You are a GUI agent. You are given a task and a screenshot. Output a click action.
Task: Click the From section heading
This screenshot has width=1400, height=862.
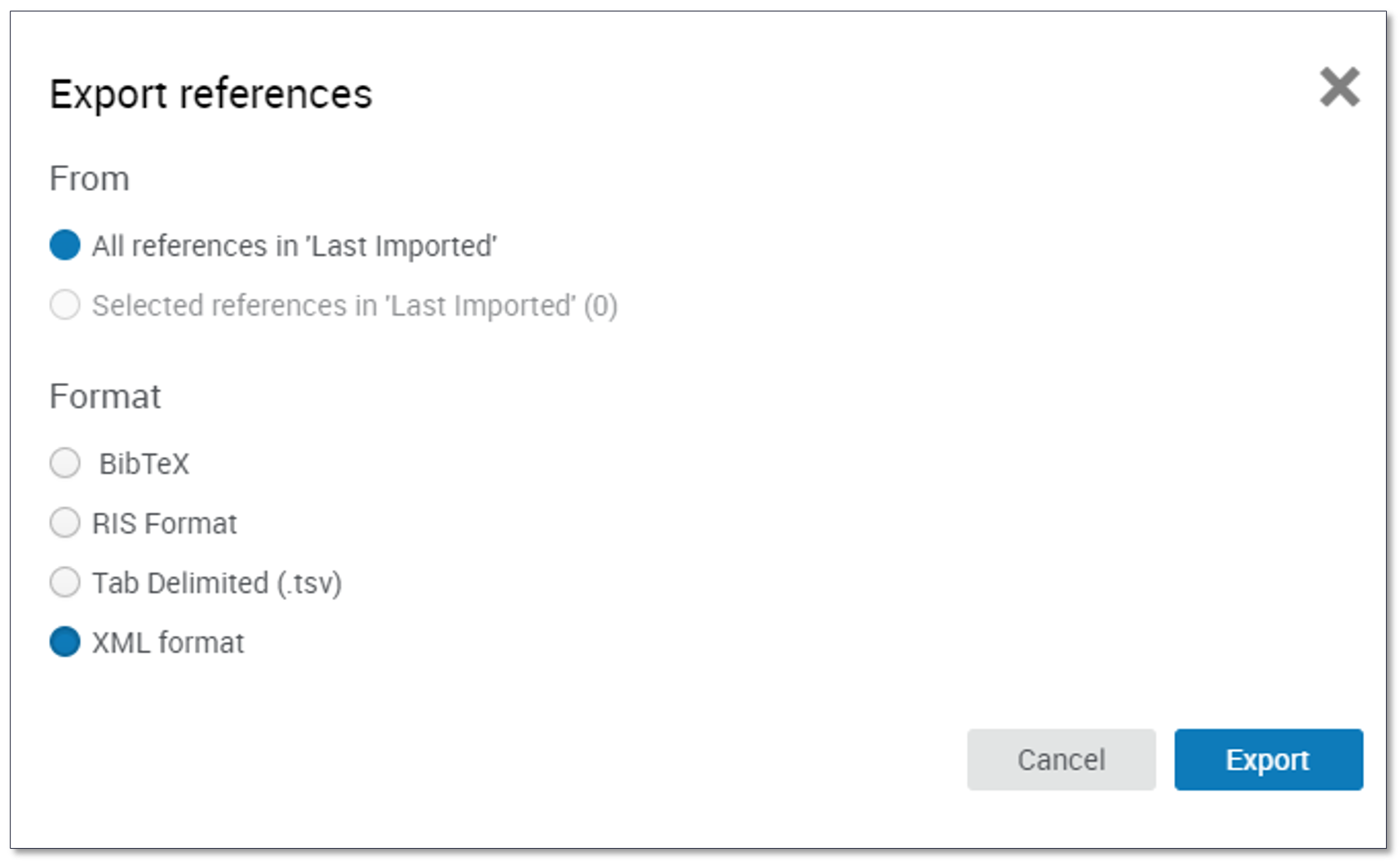click(89, 179)
